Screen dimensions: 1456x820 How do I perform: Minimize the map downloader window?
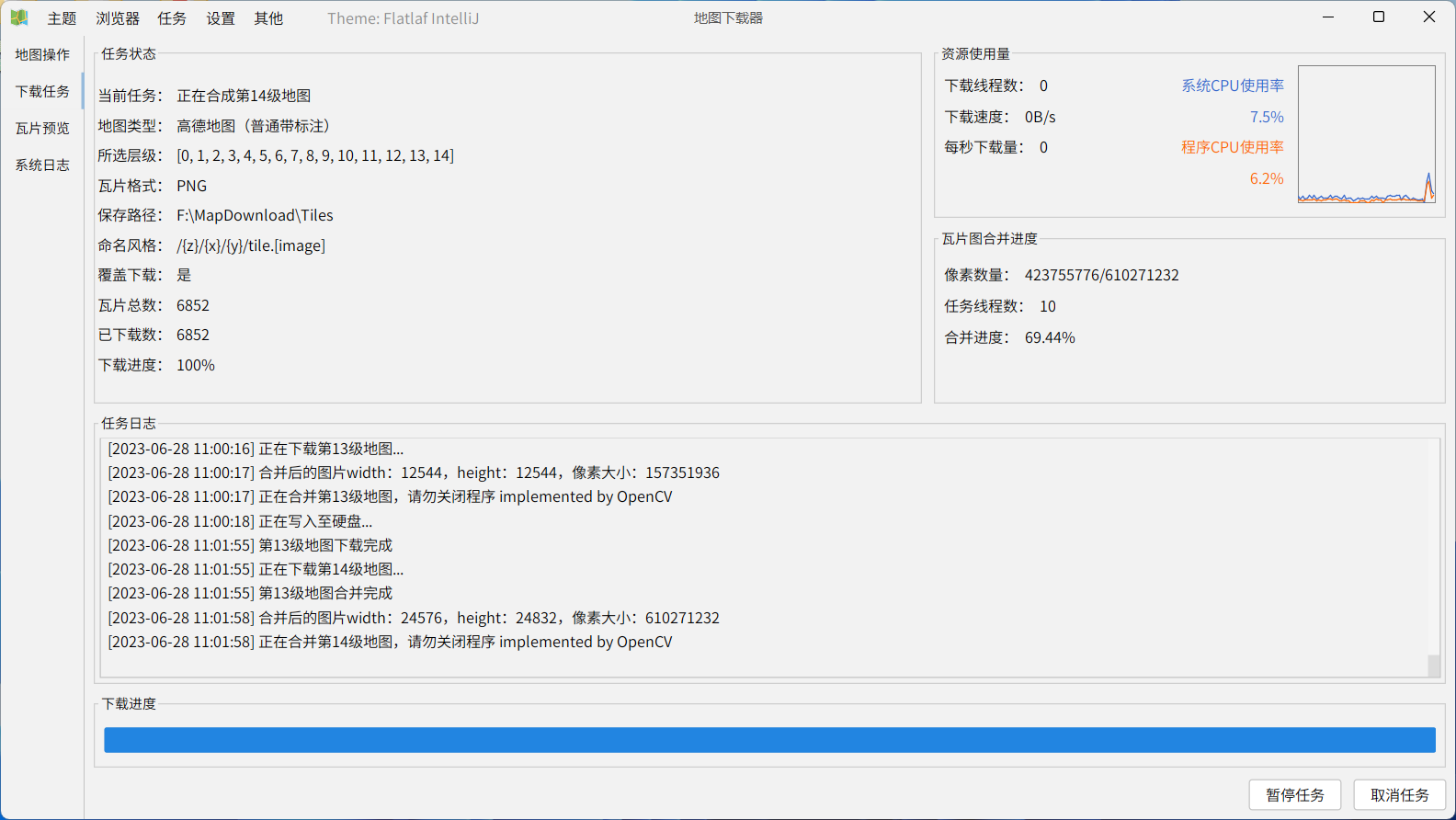click(1328, 17)
